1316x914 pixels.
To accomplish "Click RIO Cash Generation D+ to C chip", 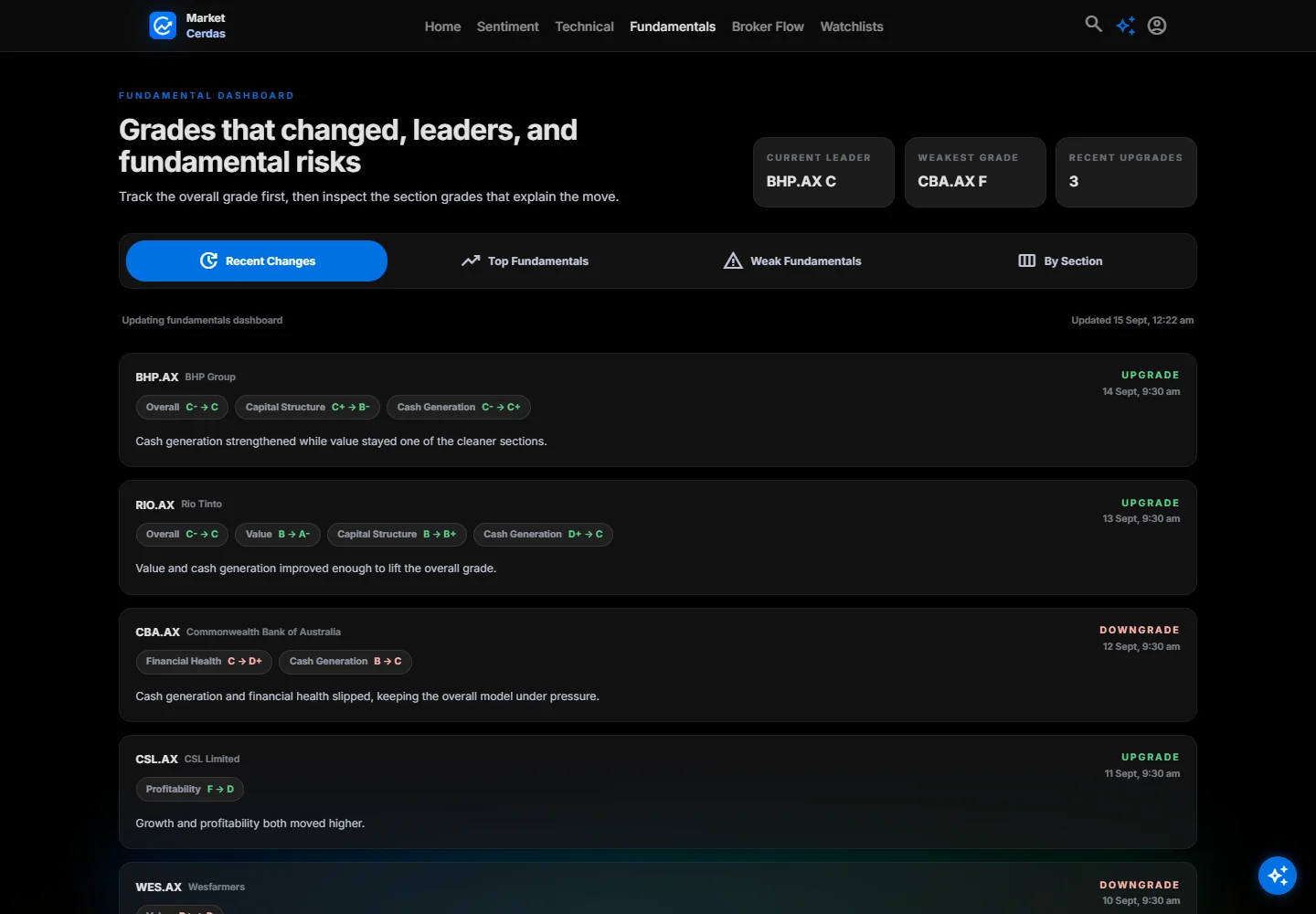I will click(543, 534).
